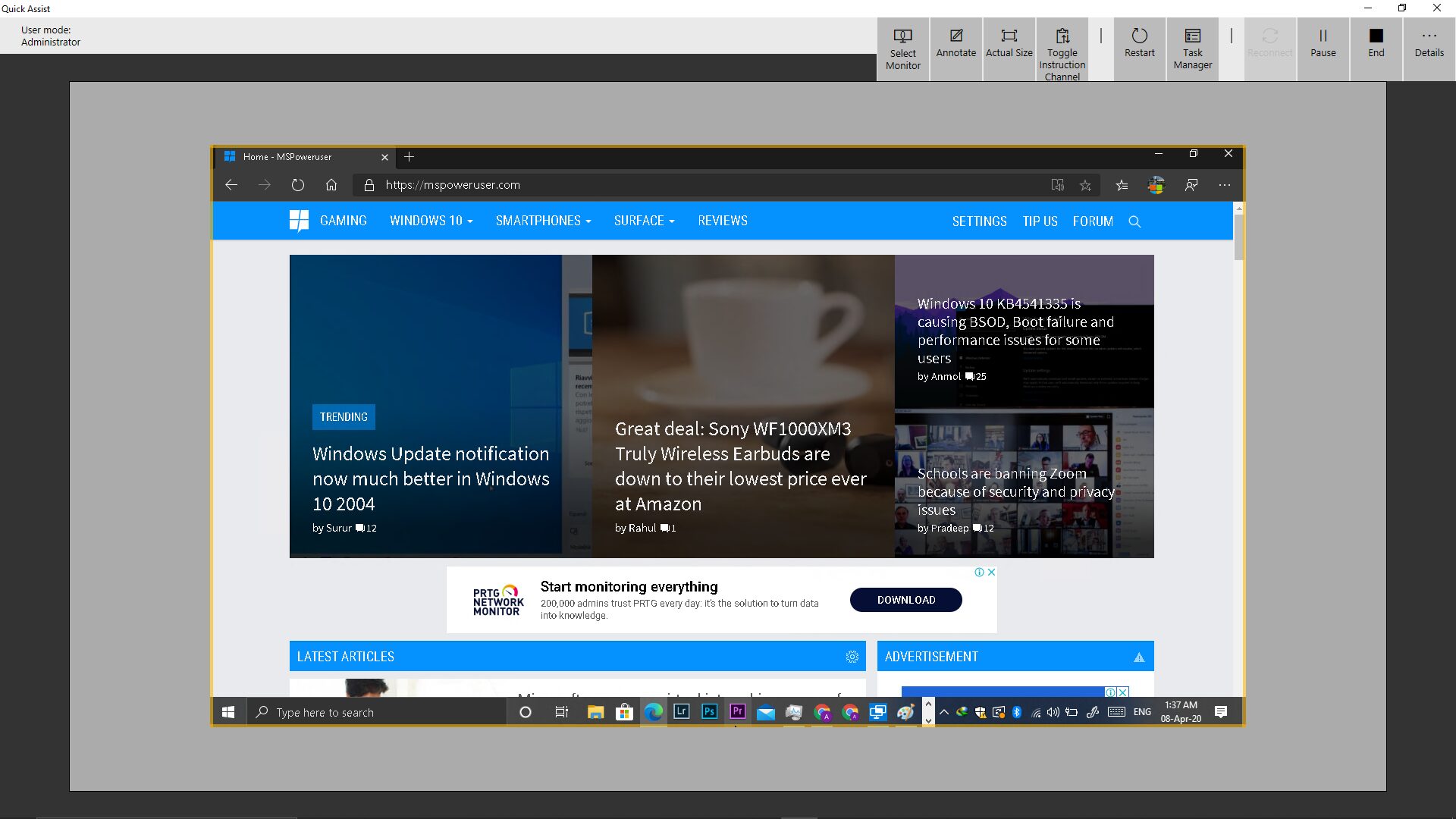Click the MSPoweruser site logo
This screenshot has width=1456, height=819.
[299, 221]
